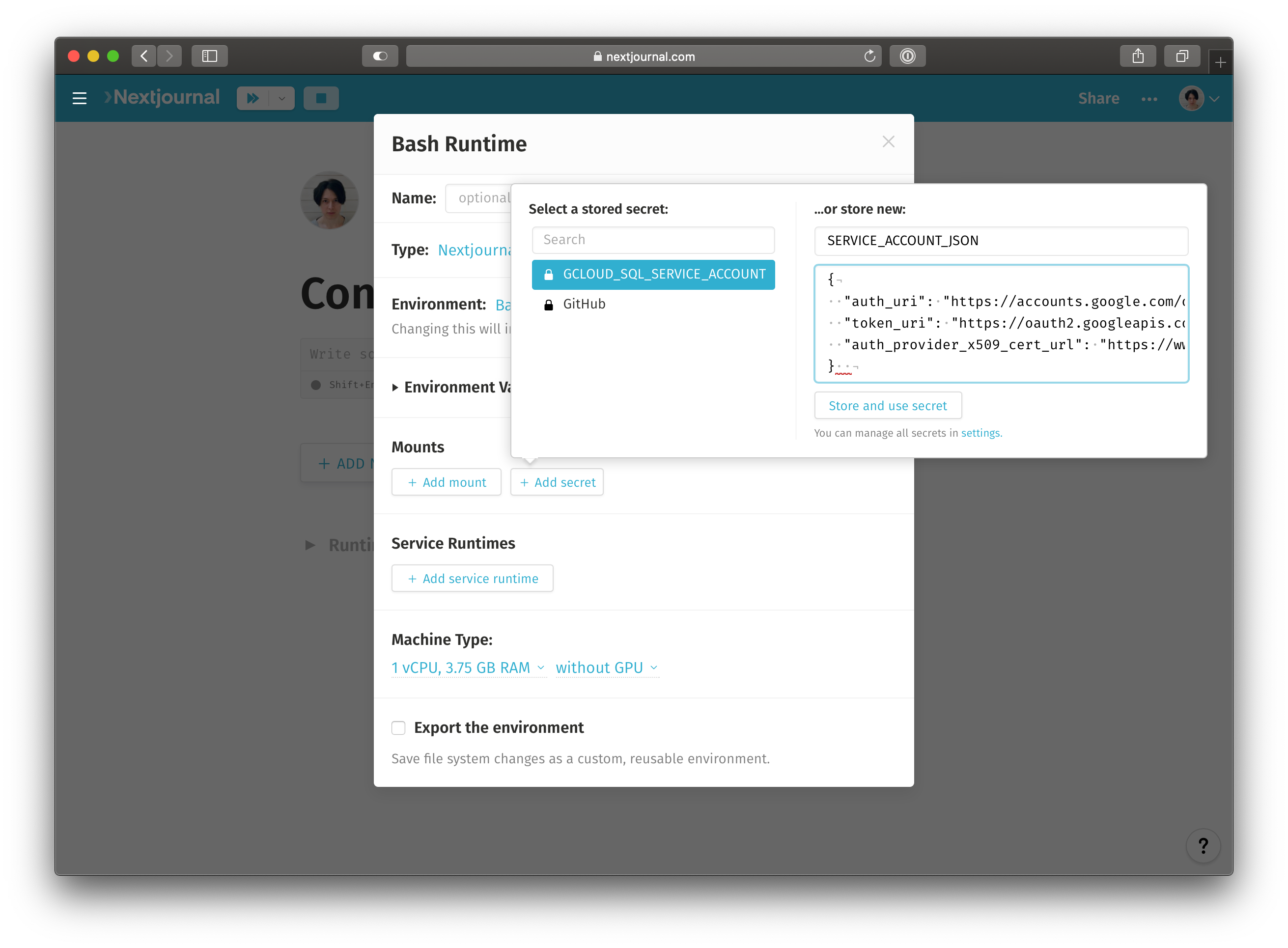The image size is (1288, 948).
Task: Open the help question mark button
Action: [x=1203, y=845]
